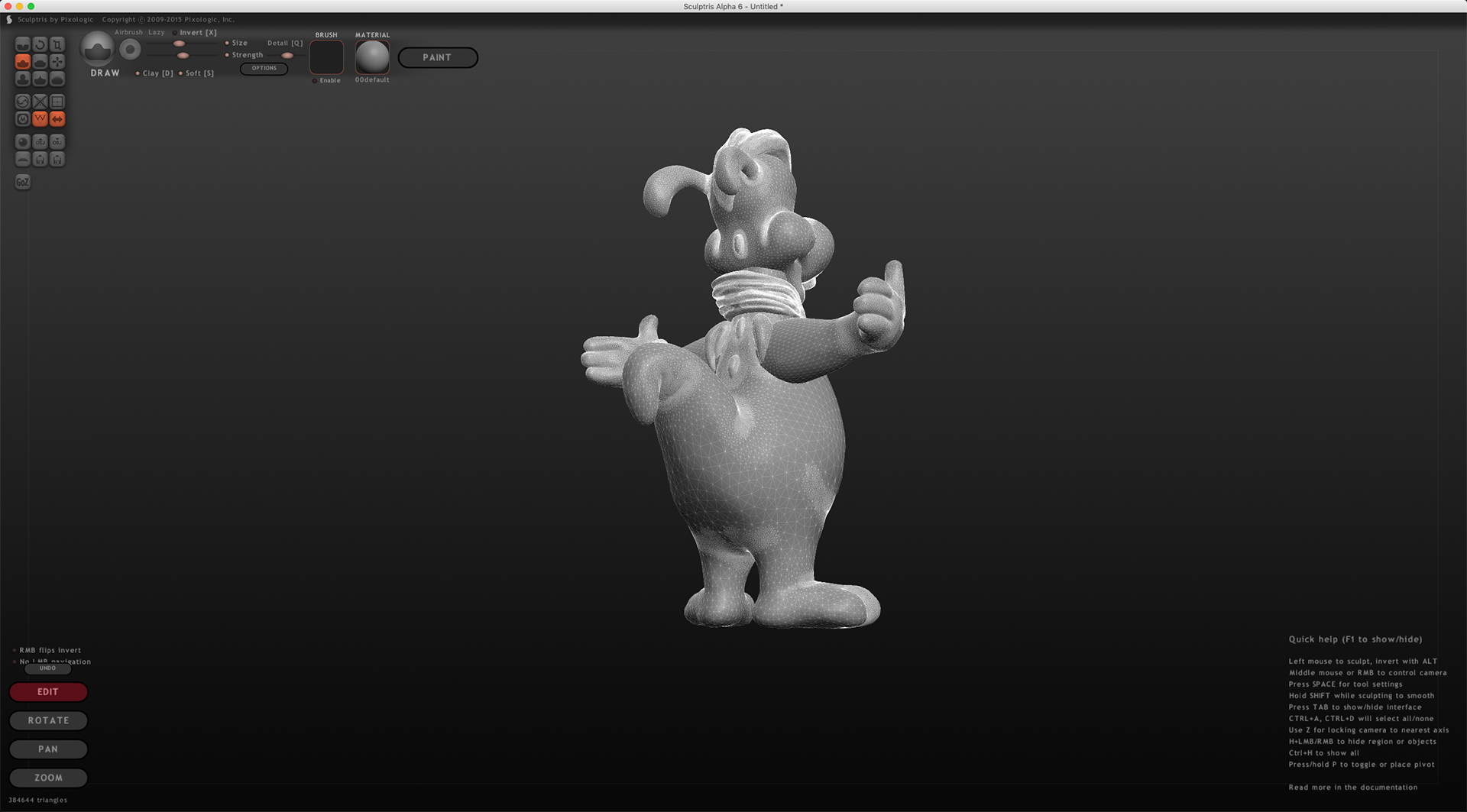The image size is (1467, 812).
Task: Toggle RMB flips invert option
Action: (x=47, y=650)
